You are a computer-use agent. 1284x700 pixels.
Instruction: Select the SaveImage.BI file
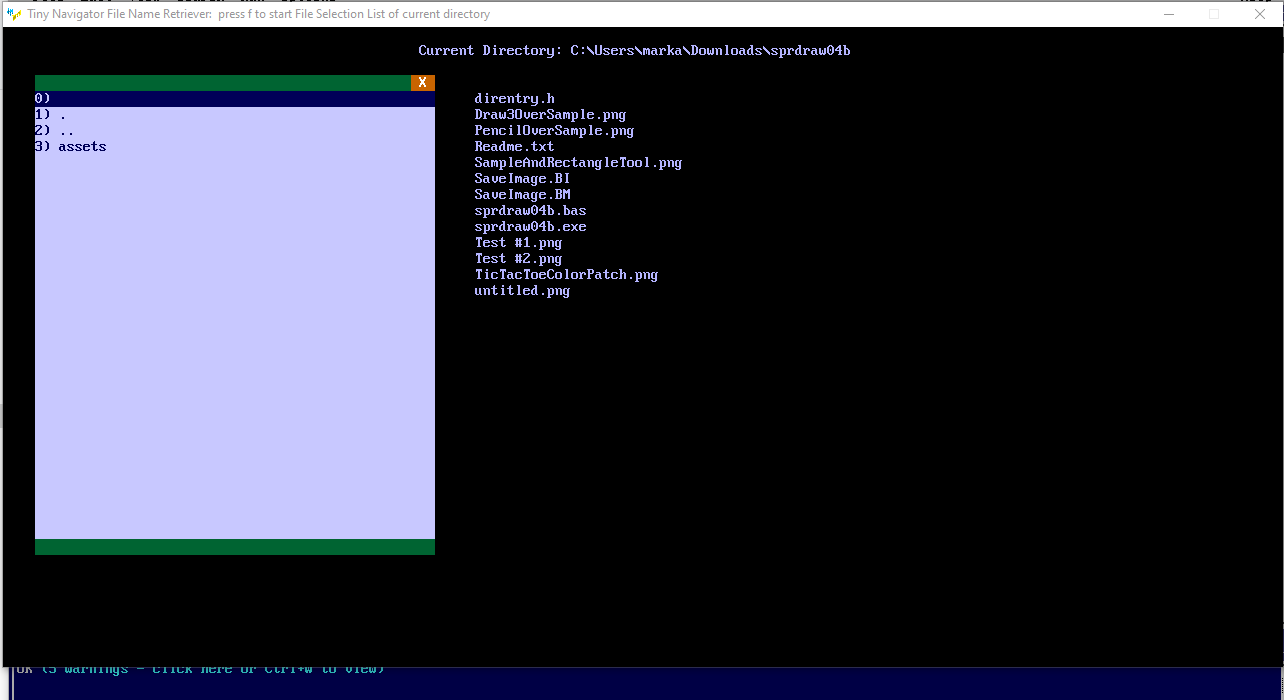coord(522,179)
